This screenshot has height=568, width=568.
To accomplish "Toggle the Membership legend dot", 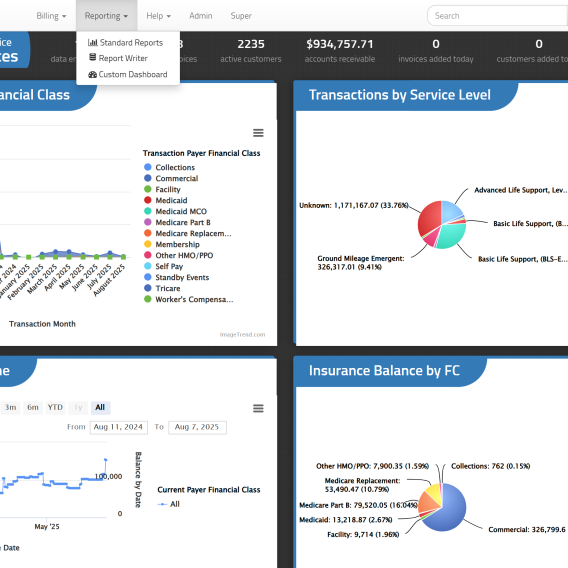I will [147, 244].
